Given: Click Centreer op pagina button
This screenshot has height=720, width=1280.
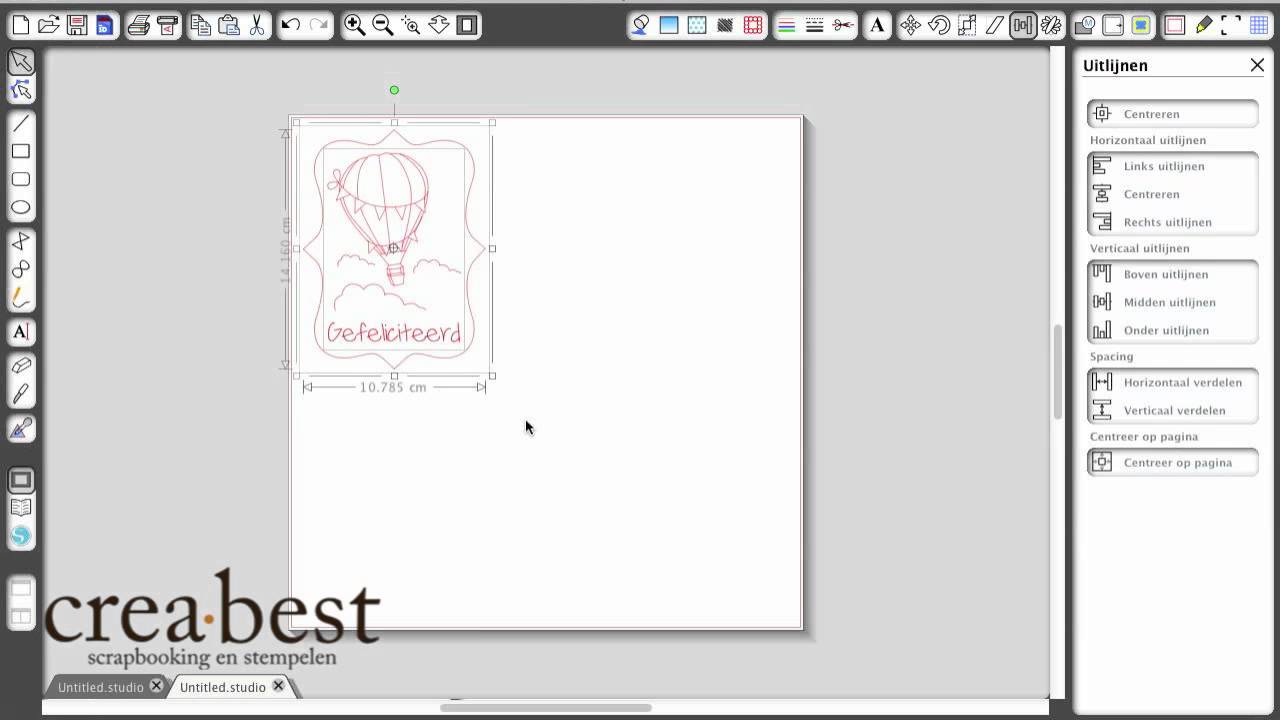Looking at the screenshot, I should [1173, 462].
